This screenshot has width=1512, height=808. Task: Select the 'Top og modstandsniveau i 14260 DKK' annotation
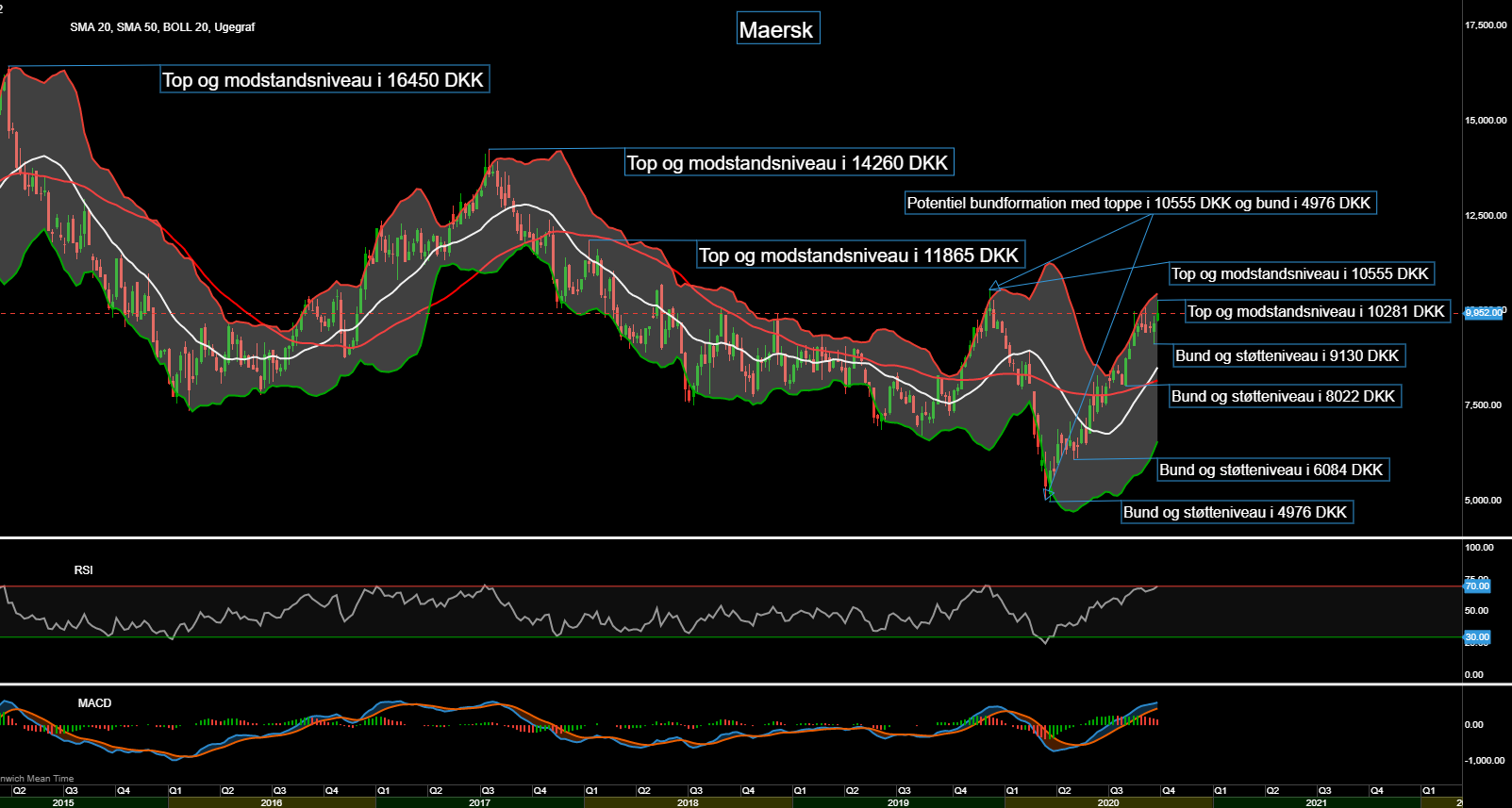(x=789, y=162)
